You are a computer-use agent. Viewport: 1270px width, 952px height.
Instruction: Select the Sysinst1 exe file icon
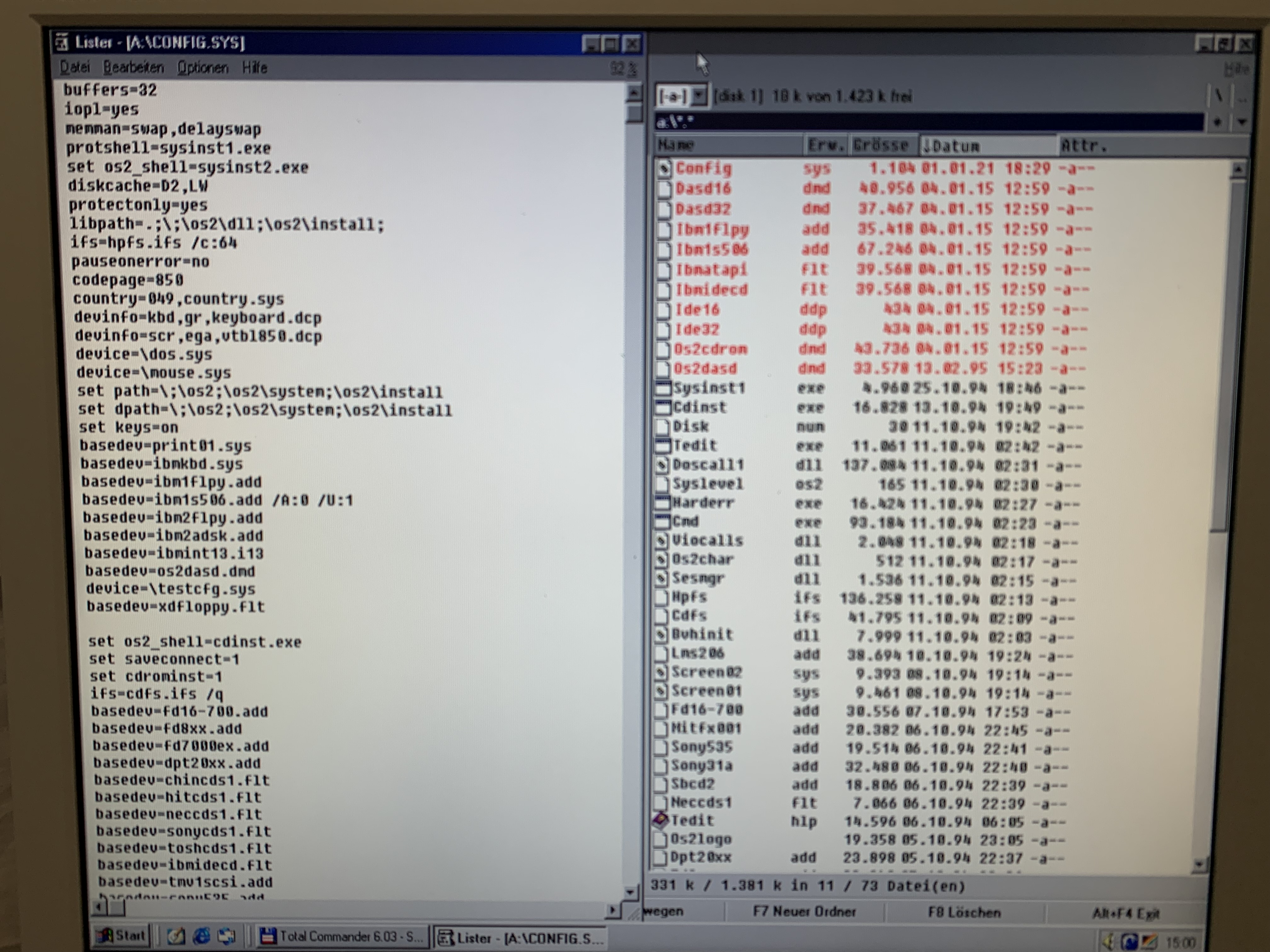pos(663,388)
